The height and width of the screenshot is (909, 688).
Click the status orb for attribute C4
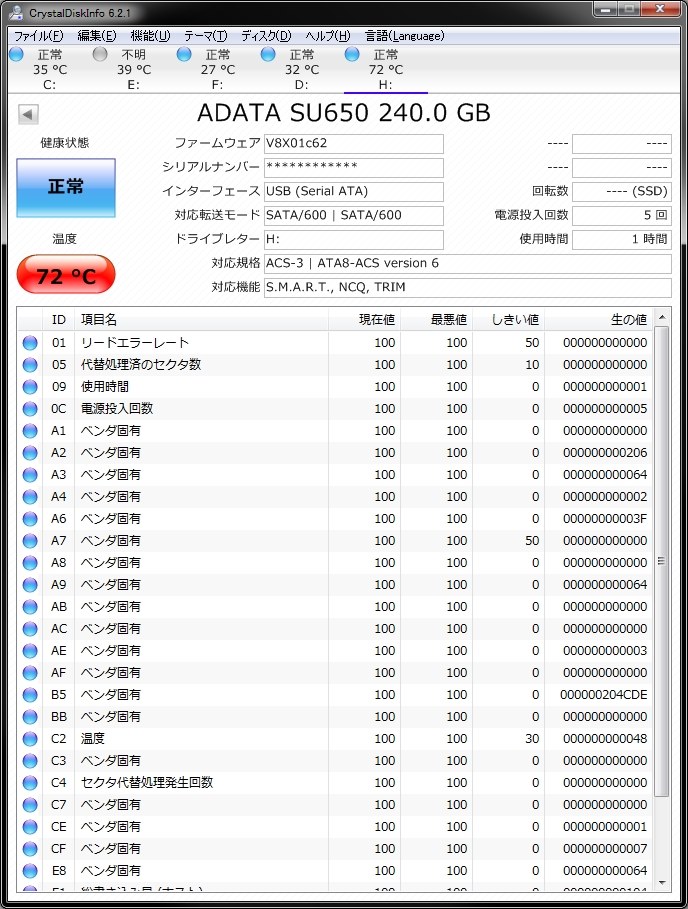coord(30,783)
